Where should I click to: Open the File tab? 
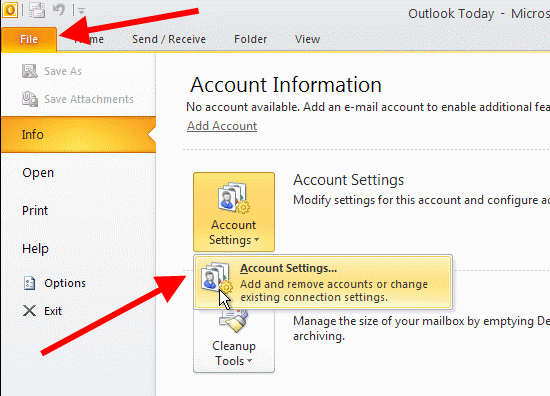pyautogui.click(x=29, y=39)
